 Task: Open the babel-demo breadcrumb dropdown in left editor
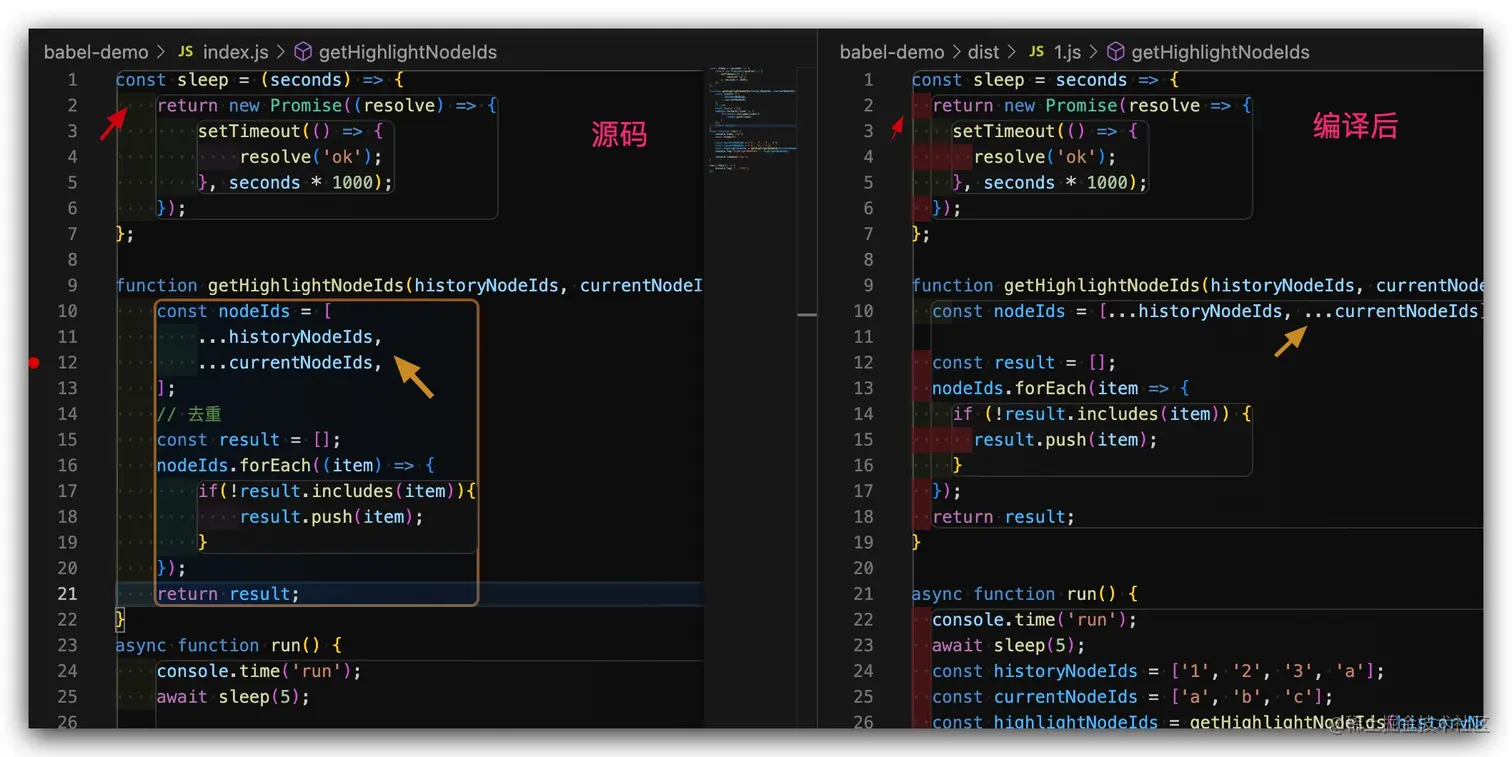pos(96,51)
